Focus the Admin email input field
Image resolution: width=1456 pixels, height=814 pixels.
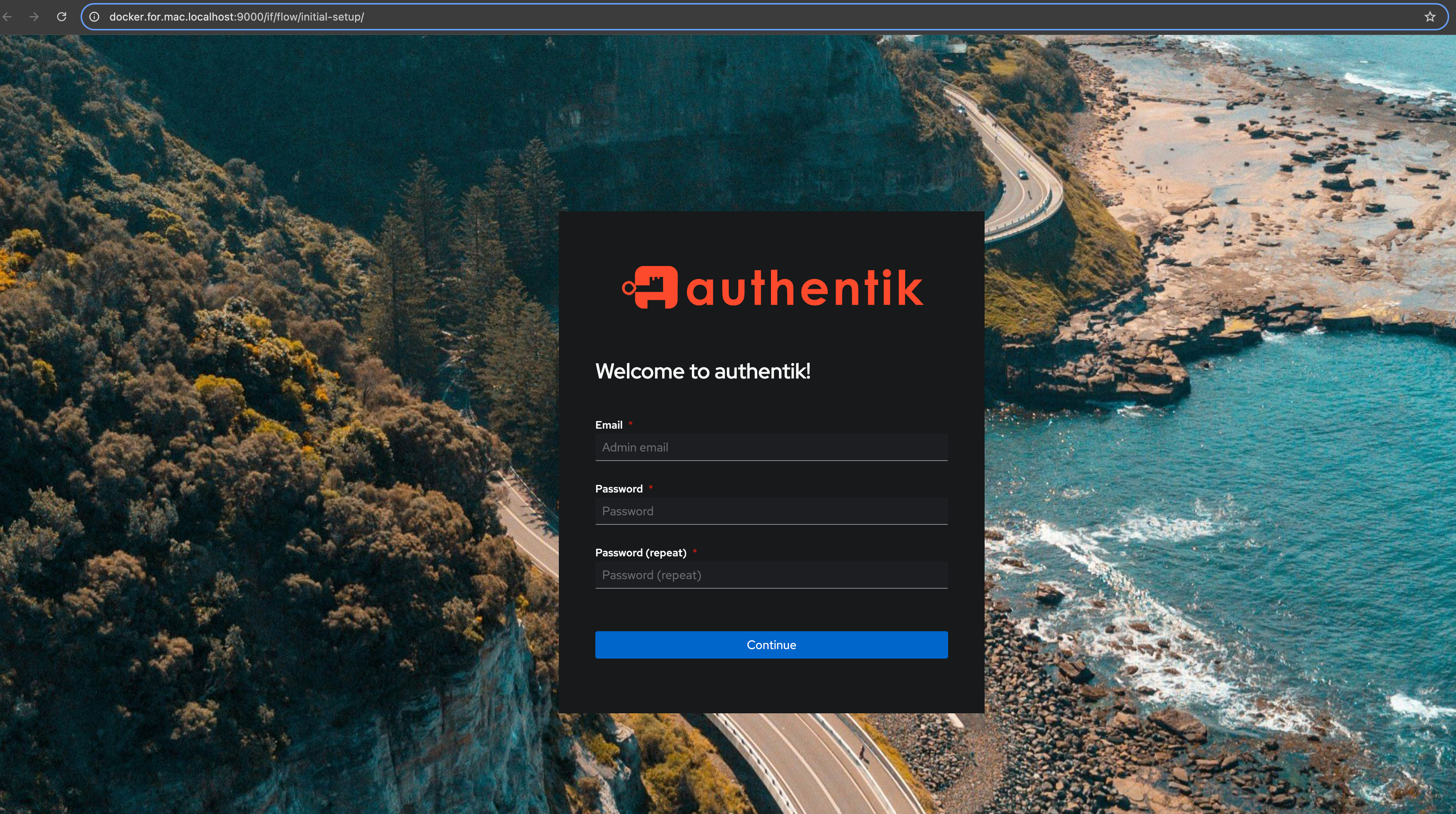[x=771, y=447]
